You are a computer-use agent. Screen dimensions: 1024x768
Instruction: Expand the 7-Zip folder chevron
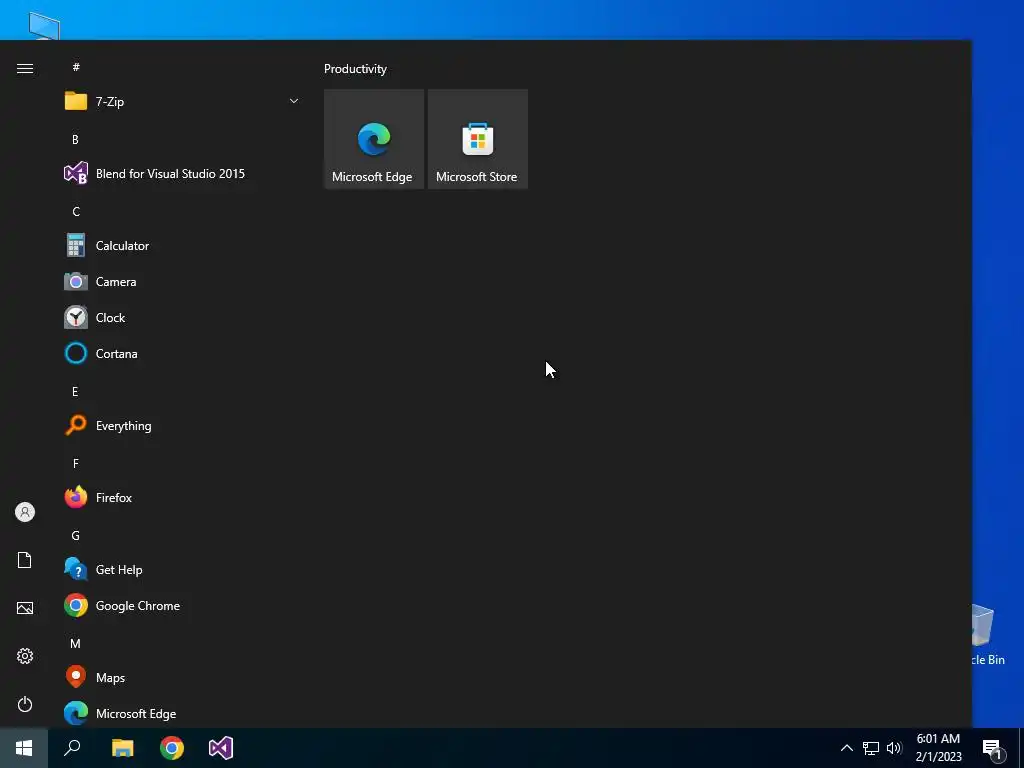[x=294, y=101]
